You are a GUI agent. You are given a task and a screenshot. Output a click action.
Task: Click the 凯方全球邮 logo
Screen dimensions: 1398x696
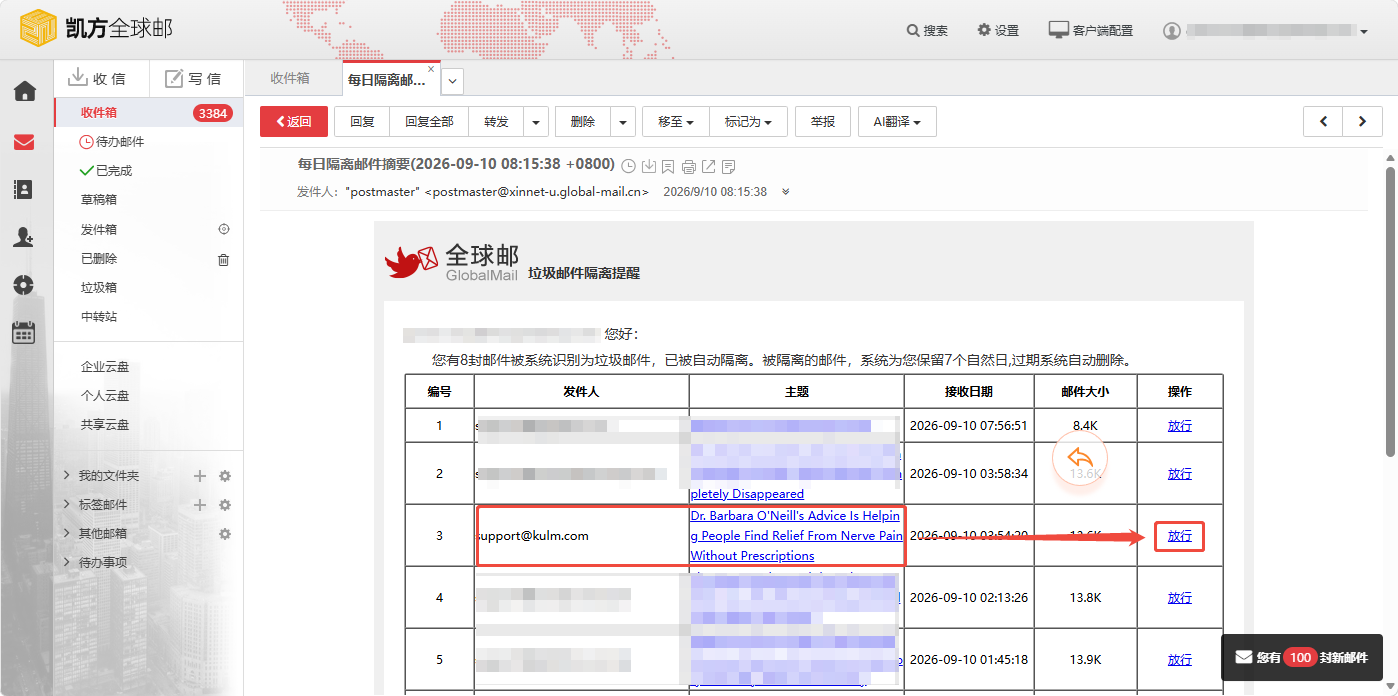[96, 28]
